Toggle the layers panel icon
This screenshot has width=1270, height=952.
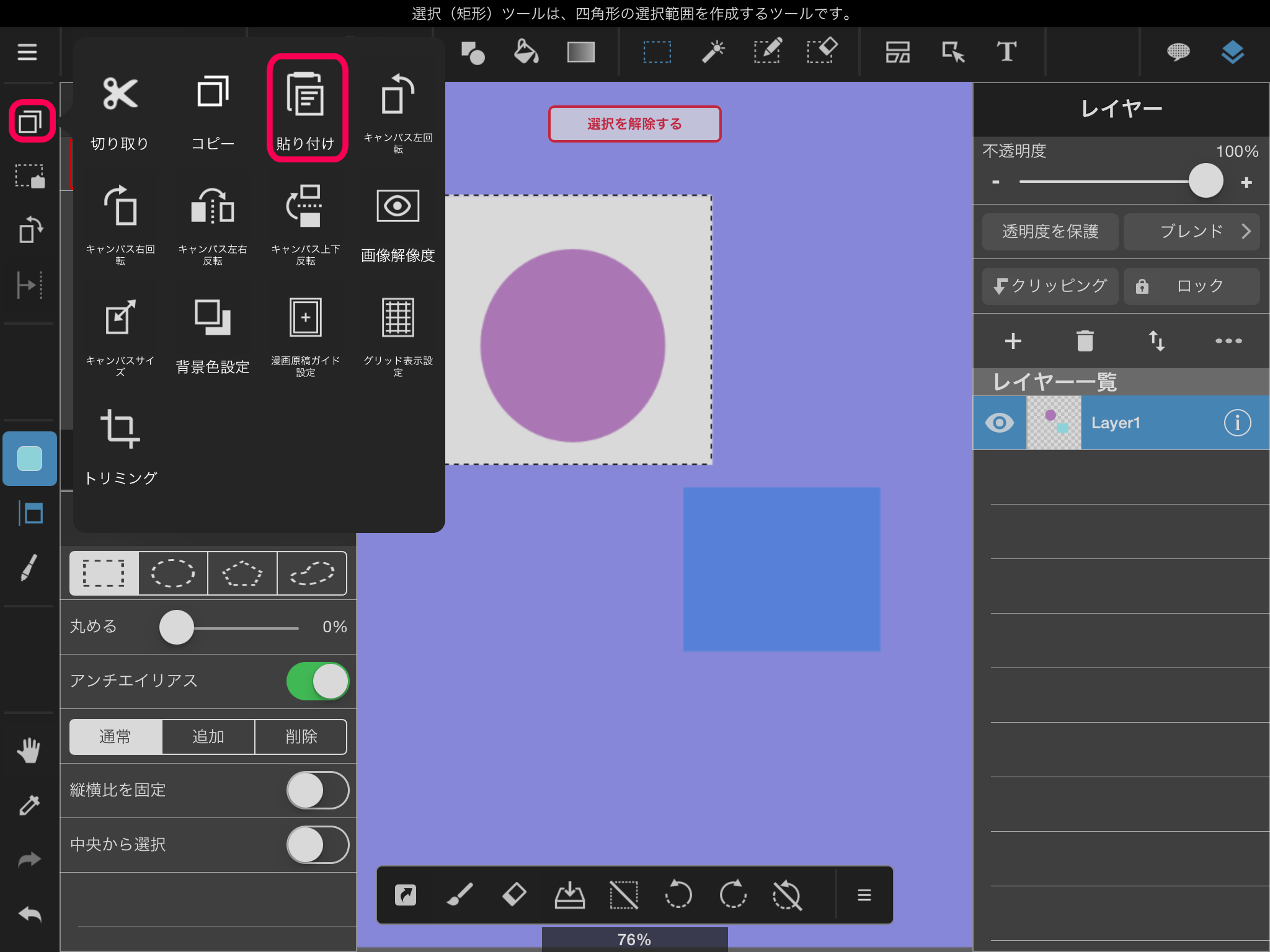coord(1233,53)
